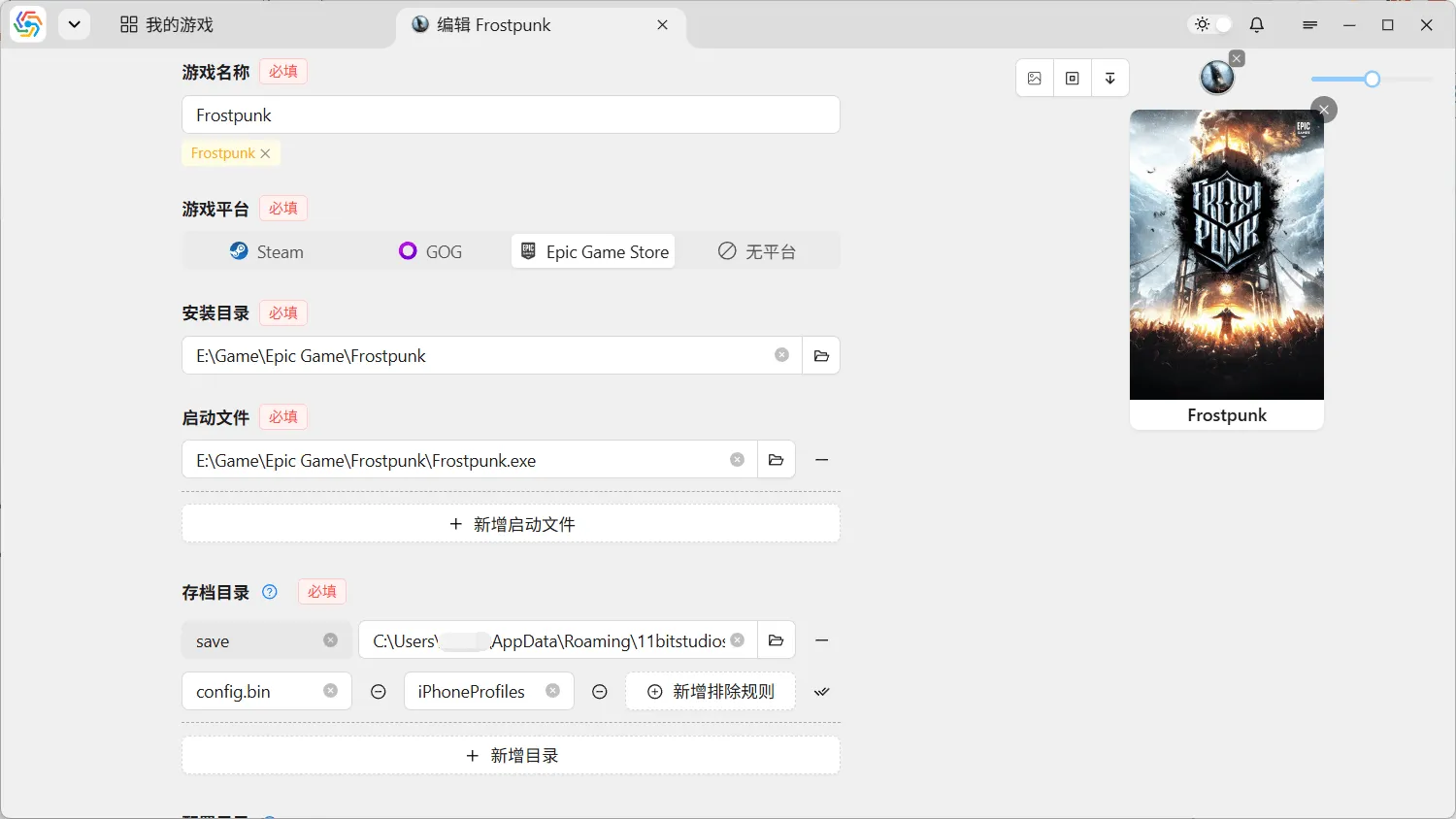Toggle the light/dark theme switch

tap(1212, 25)
